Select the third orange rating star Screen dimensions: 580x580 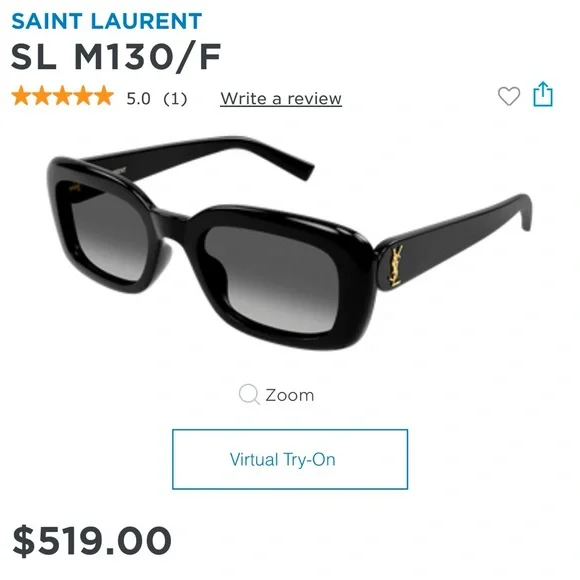63,96
